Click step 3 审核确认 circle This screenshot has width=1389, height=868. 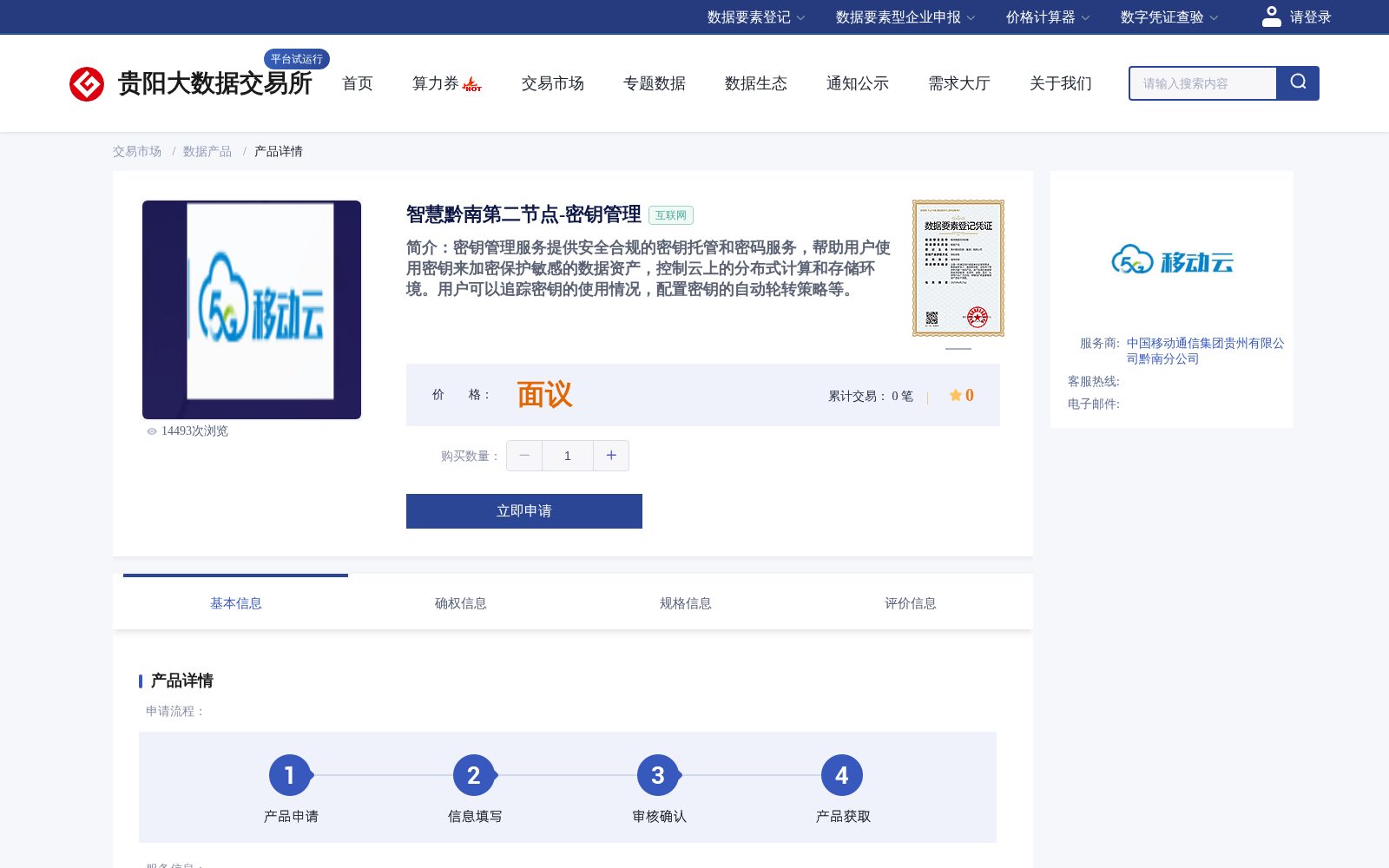[658, 775]
